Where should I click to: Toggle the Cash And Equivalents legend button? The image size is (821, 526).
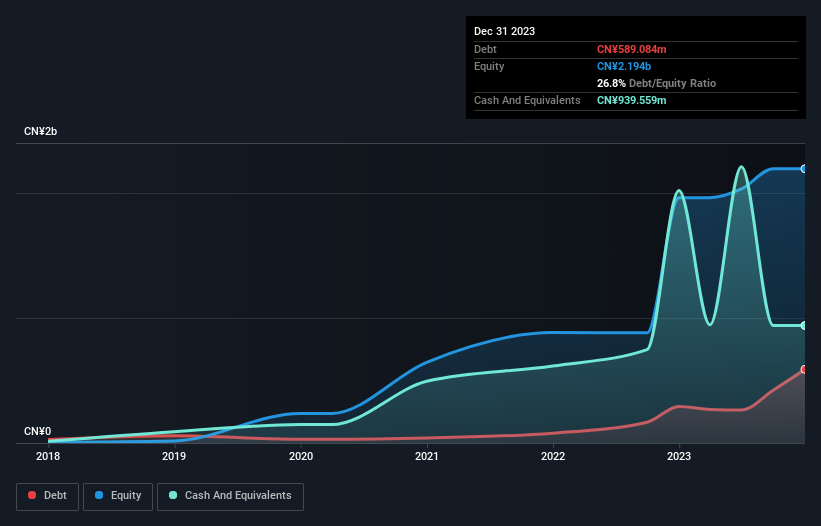point(230,496)
